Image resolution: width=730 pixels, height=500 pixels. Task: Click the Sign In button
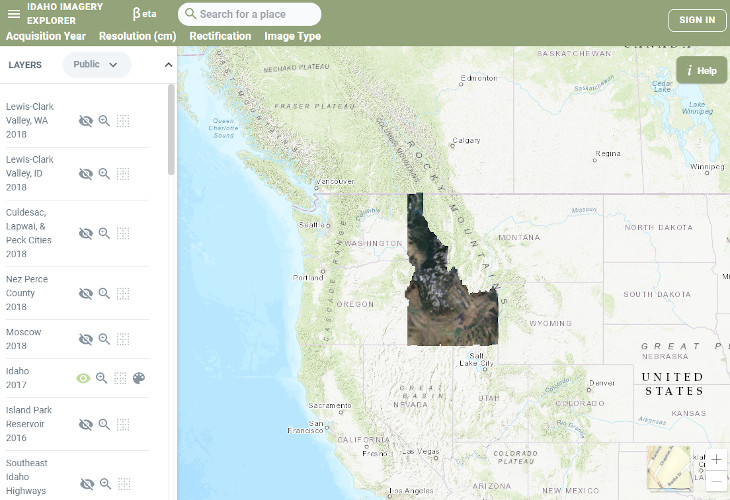pos(697,20)
